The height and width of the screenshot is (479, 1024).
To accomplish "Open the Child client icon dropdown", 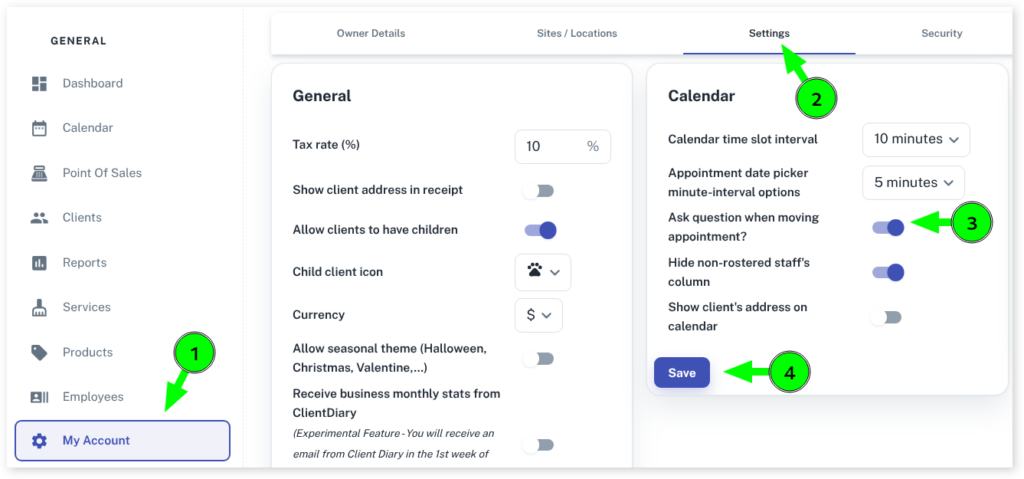I will (x=542, y=272).
